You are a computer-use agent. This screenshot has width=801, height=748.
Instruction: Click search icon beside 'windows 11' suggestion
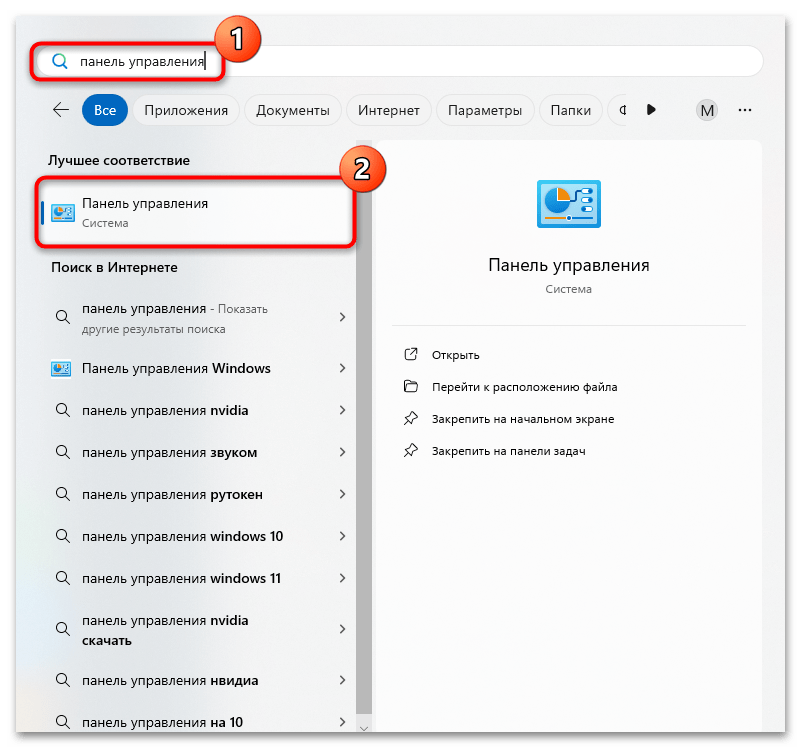tap(62, 577)
